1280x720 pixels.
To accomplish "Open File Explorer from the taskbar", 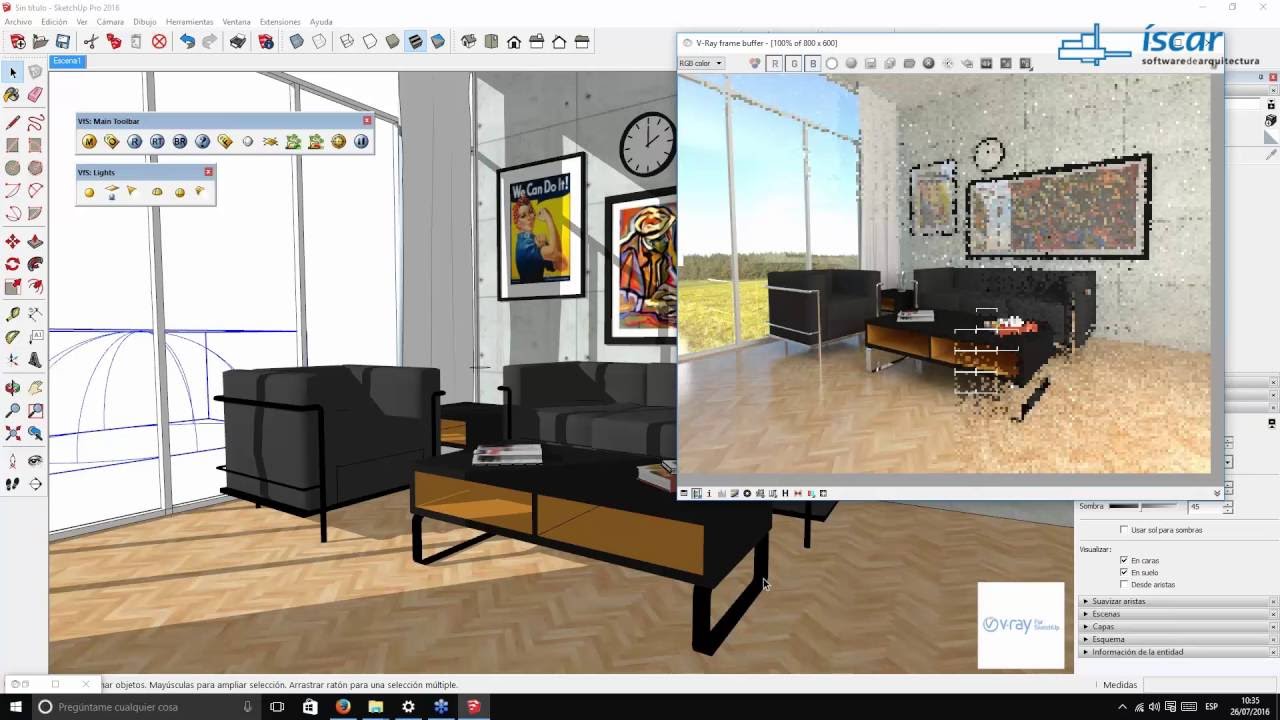I will tap(376, 707).
